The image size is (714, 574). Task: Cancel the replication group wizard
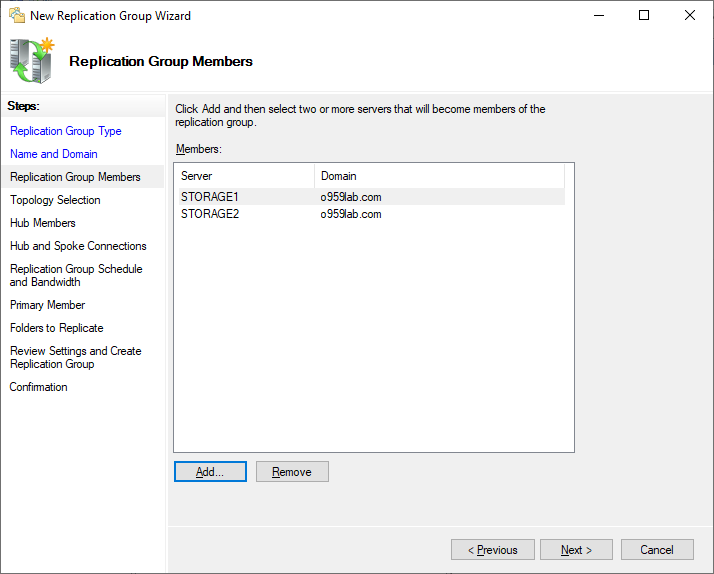coord(657,550)
